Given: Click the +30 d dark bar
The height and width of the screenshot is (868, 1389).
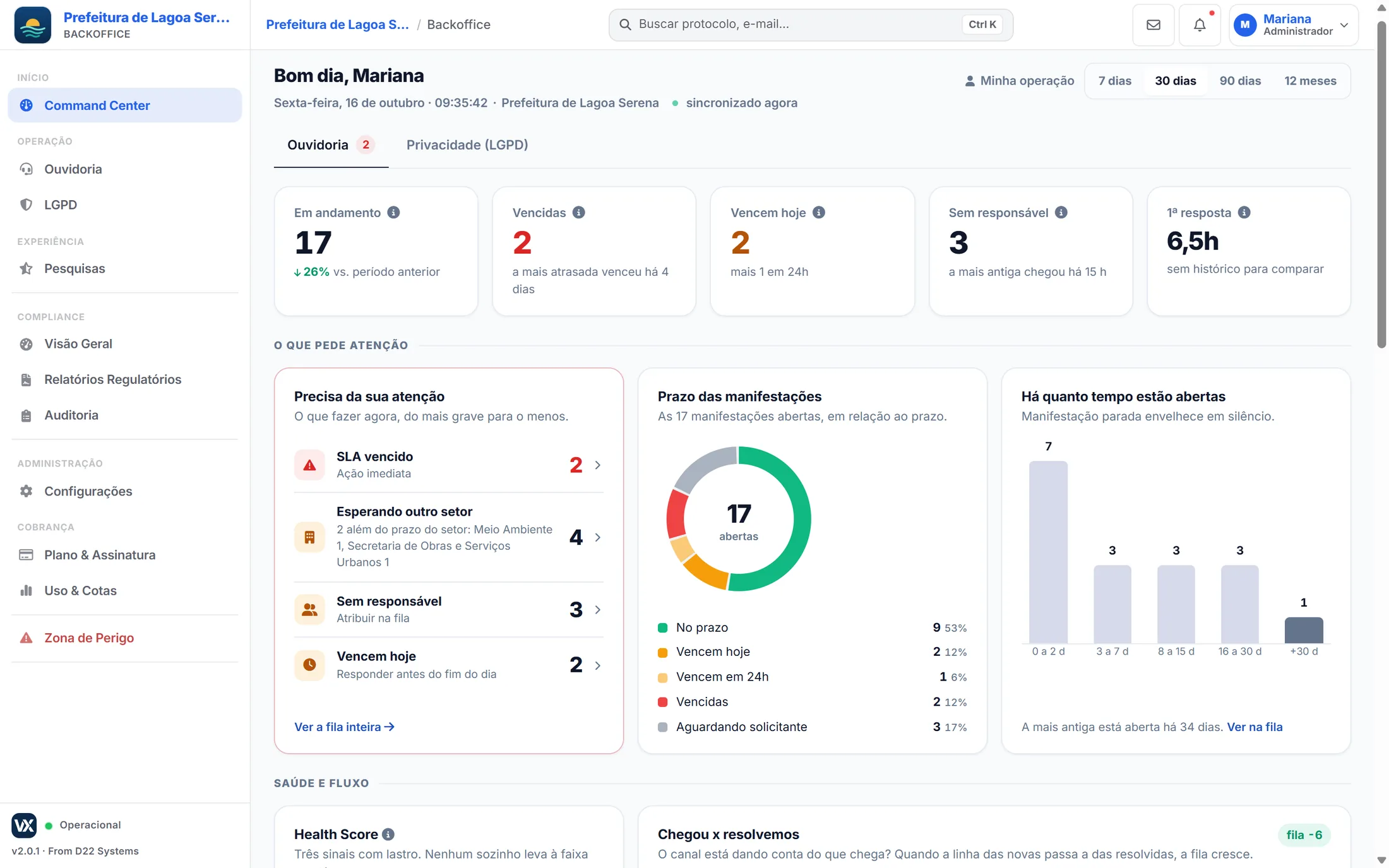Looking at the screenshot, I should [1304, 630].
